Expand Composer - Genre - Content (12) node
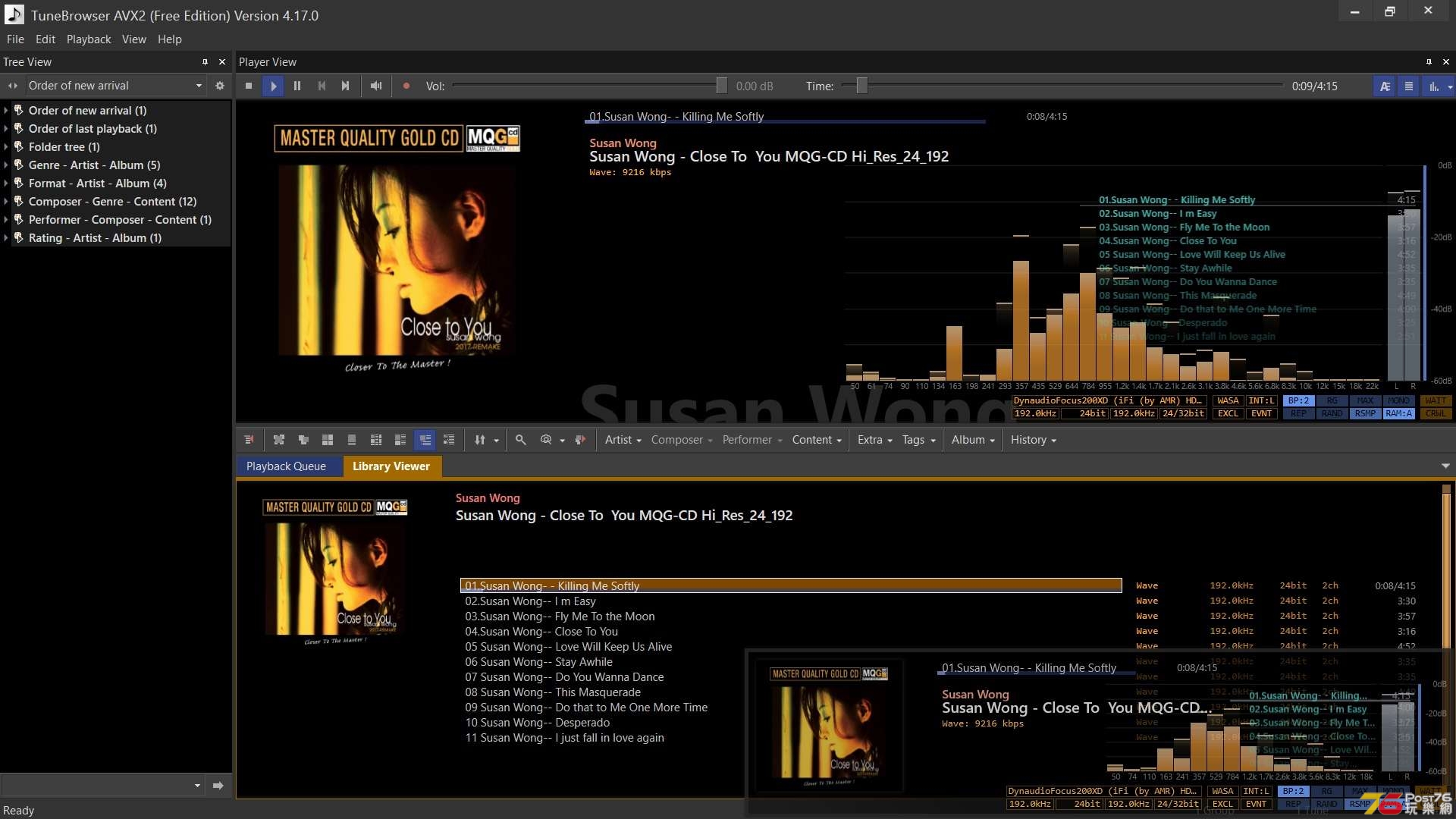1456x819 pixels. 6,202
